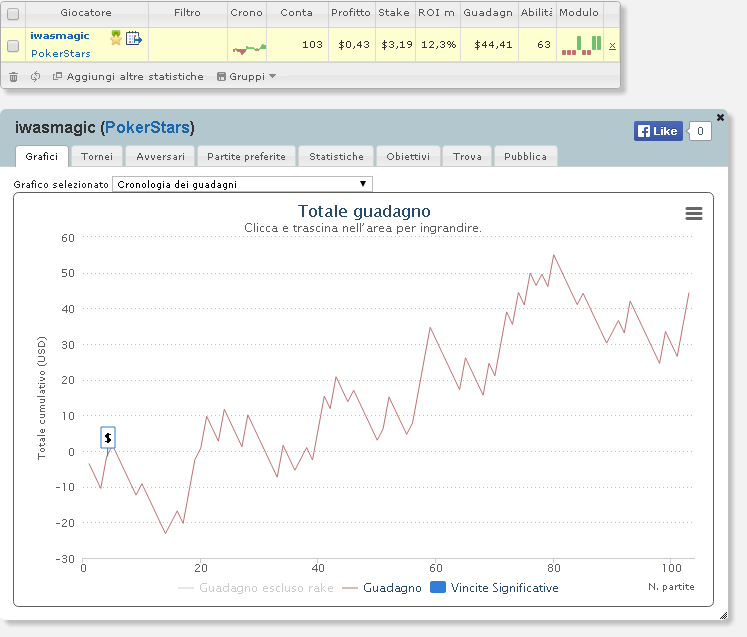Open the chart hamburger menu icon
The width and height of the screenshot is (747, 637).
pyautogui.click(x=694, y=213)
